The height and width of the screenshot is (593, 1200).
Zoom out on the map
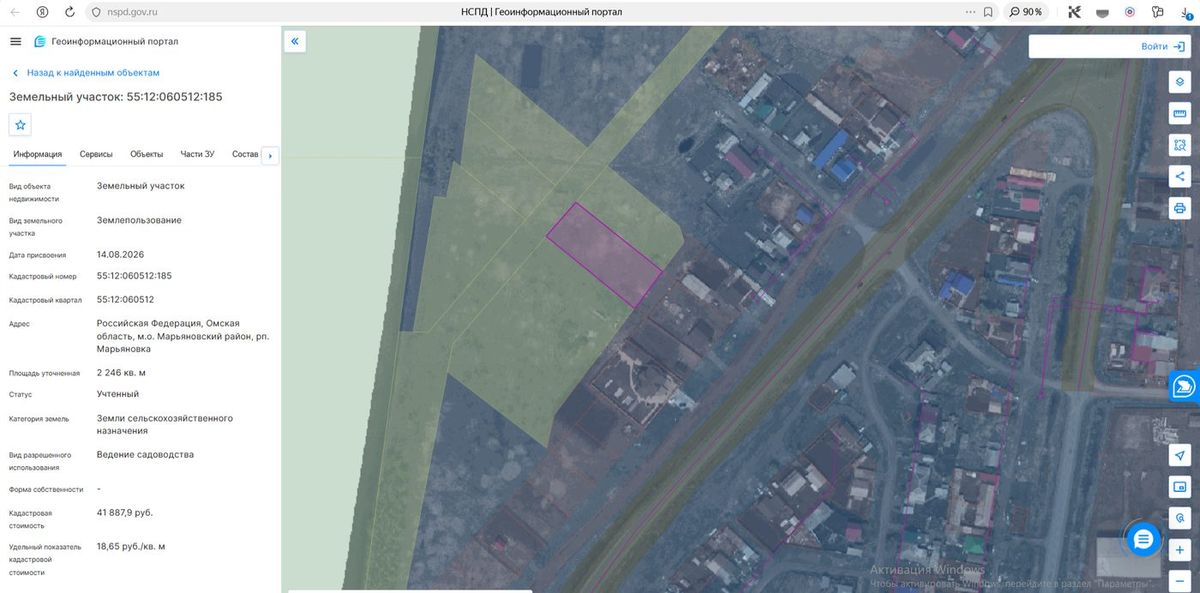[1180, 580]
